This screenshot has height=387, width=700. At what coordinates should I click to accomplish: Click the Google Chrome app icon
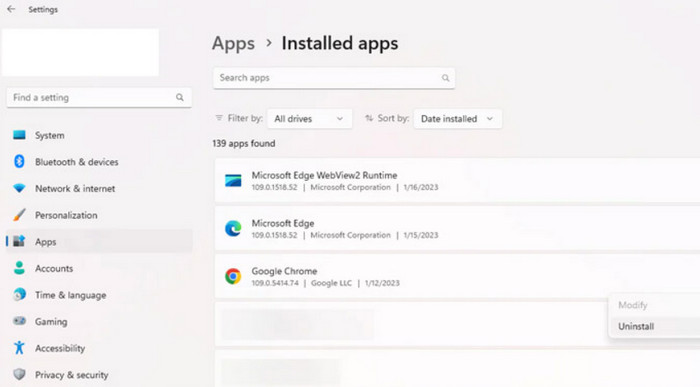[233, 276]
